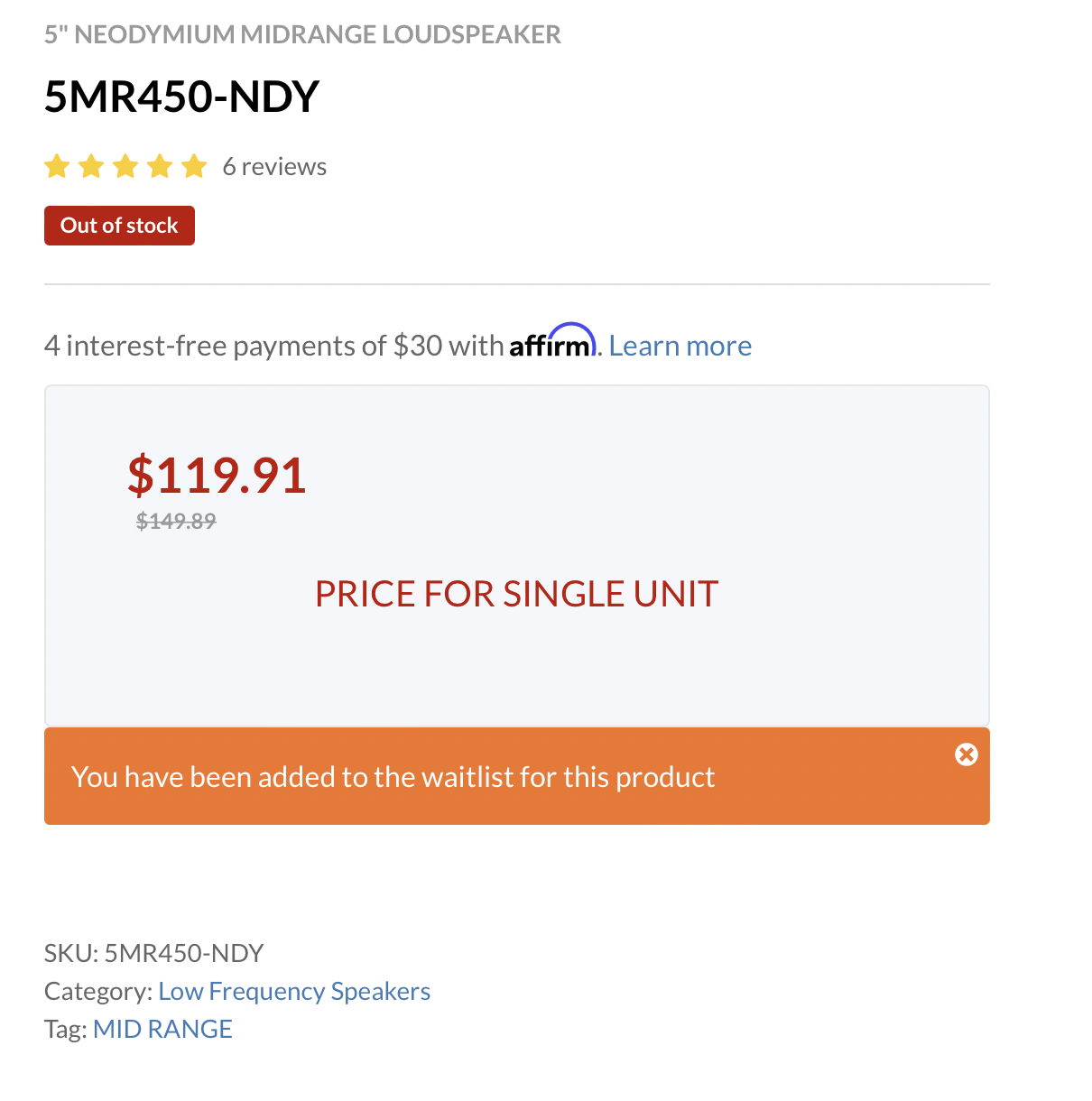
Task: Click the first rating star
Action: [57, 166]
